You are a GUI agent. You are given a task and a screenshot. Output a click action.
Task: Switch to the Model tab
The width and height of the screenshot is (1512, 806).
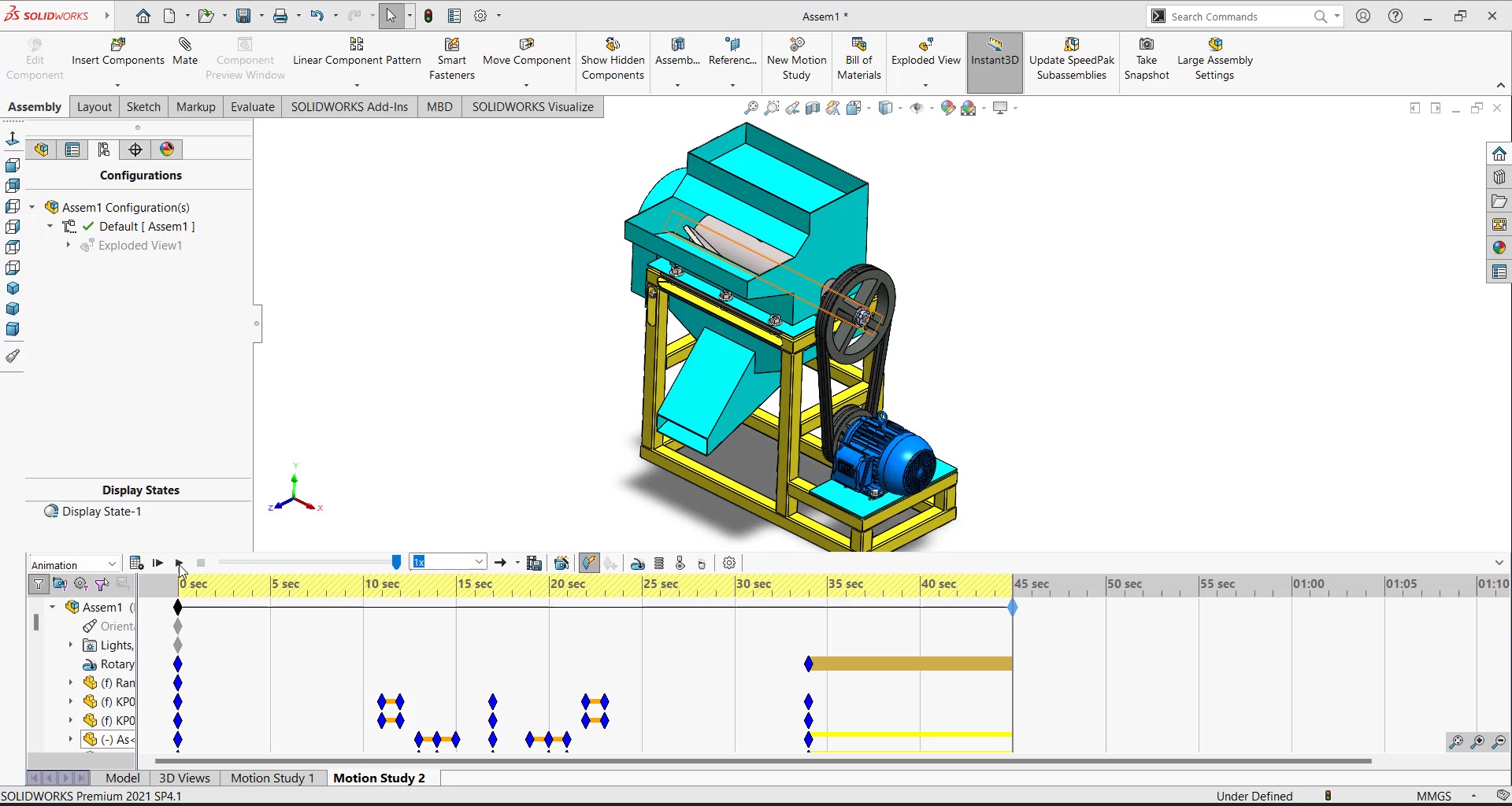[123, 778]
